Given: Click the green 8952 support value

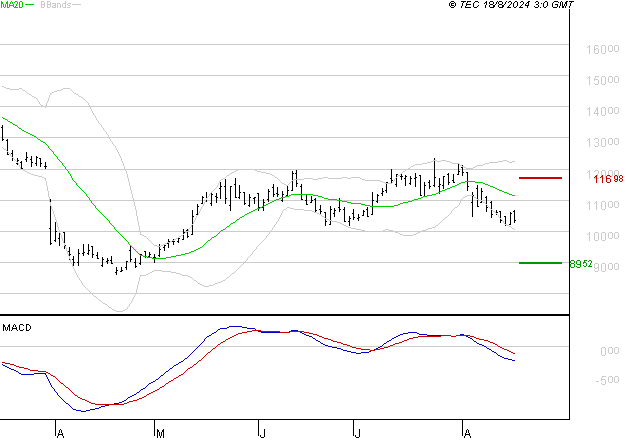Looking at the screenshot, I should [581, 264].
